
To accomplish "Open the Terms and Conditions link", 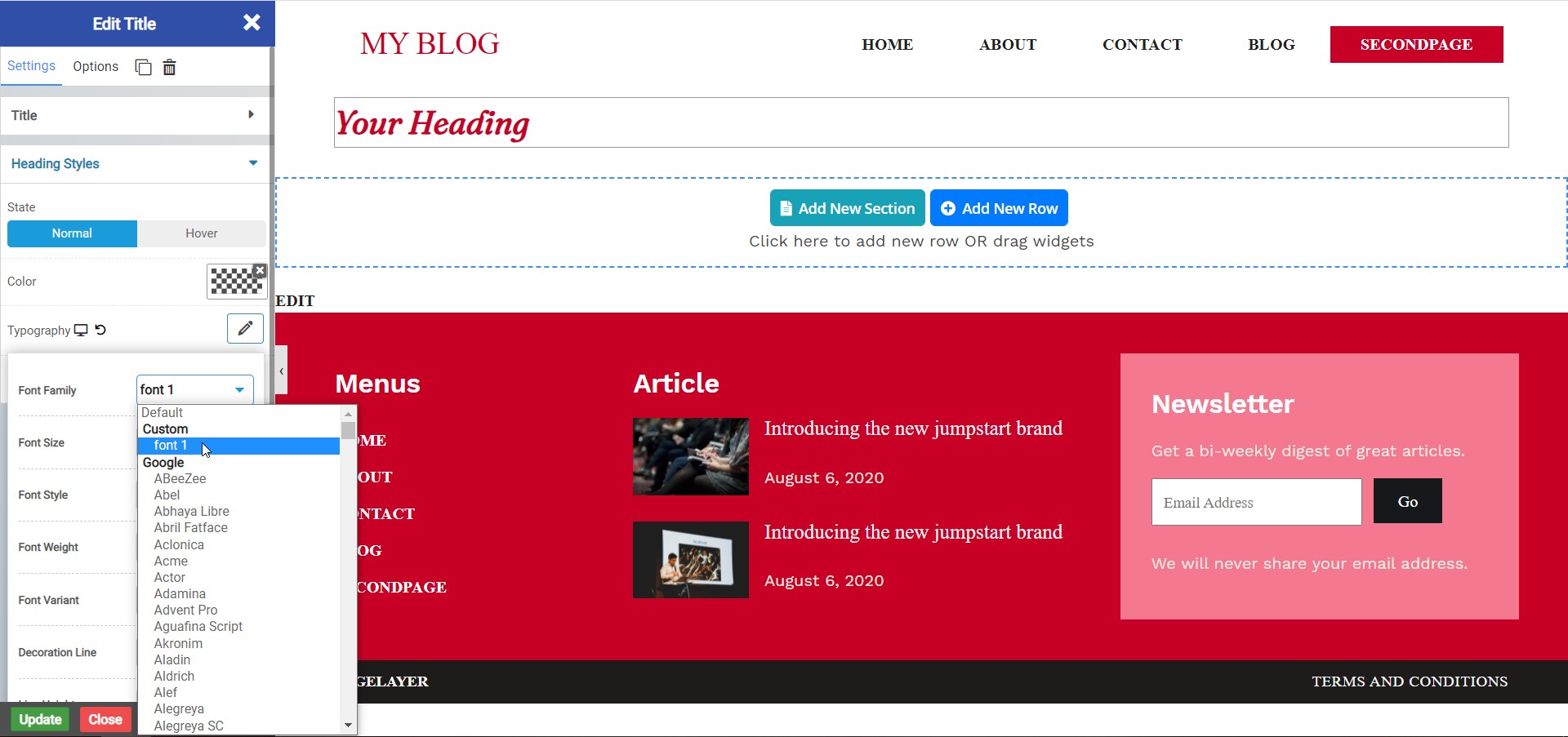I will click(1410, 682).
